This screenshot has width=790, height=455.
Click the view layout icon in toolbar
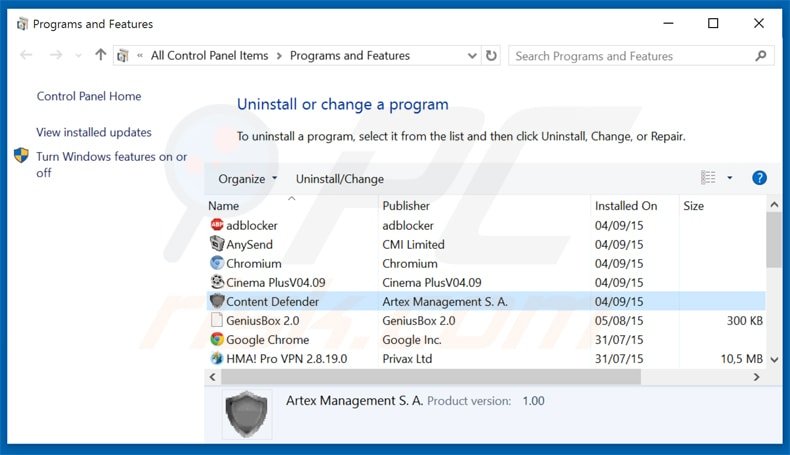(708, 178)
